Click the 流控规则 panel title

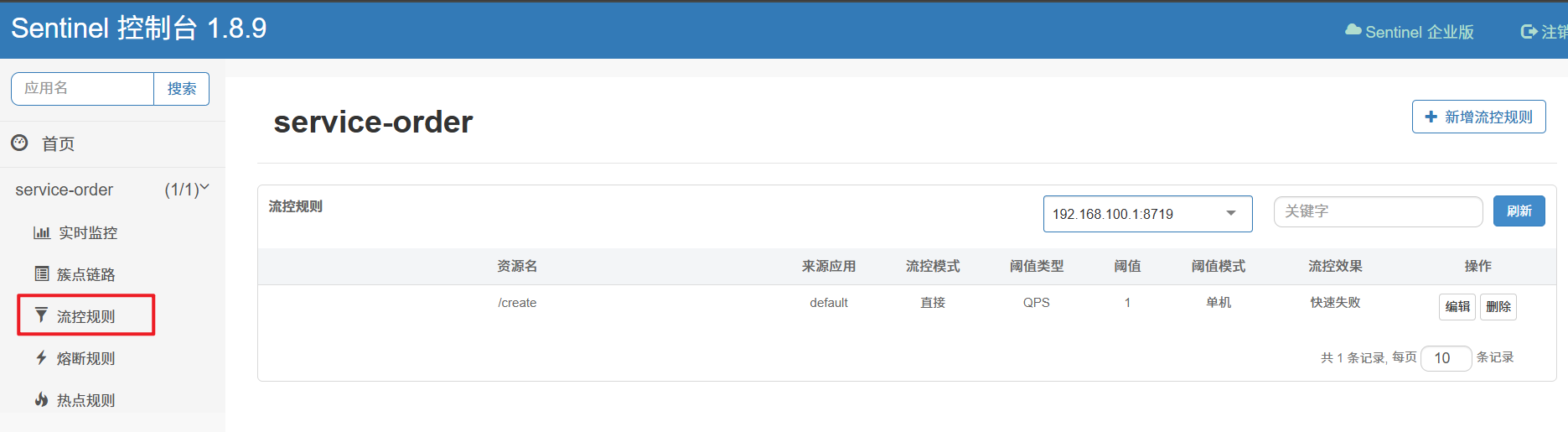pos(295,206)
